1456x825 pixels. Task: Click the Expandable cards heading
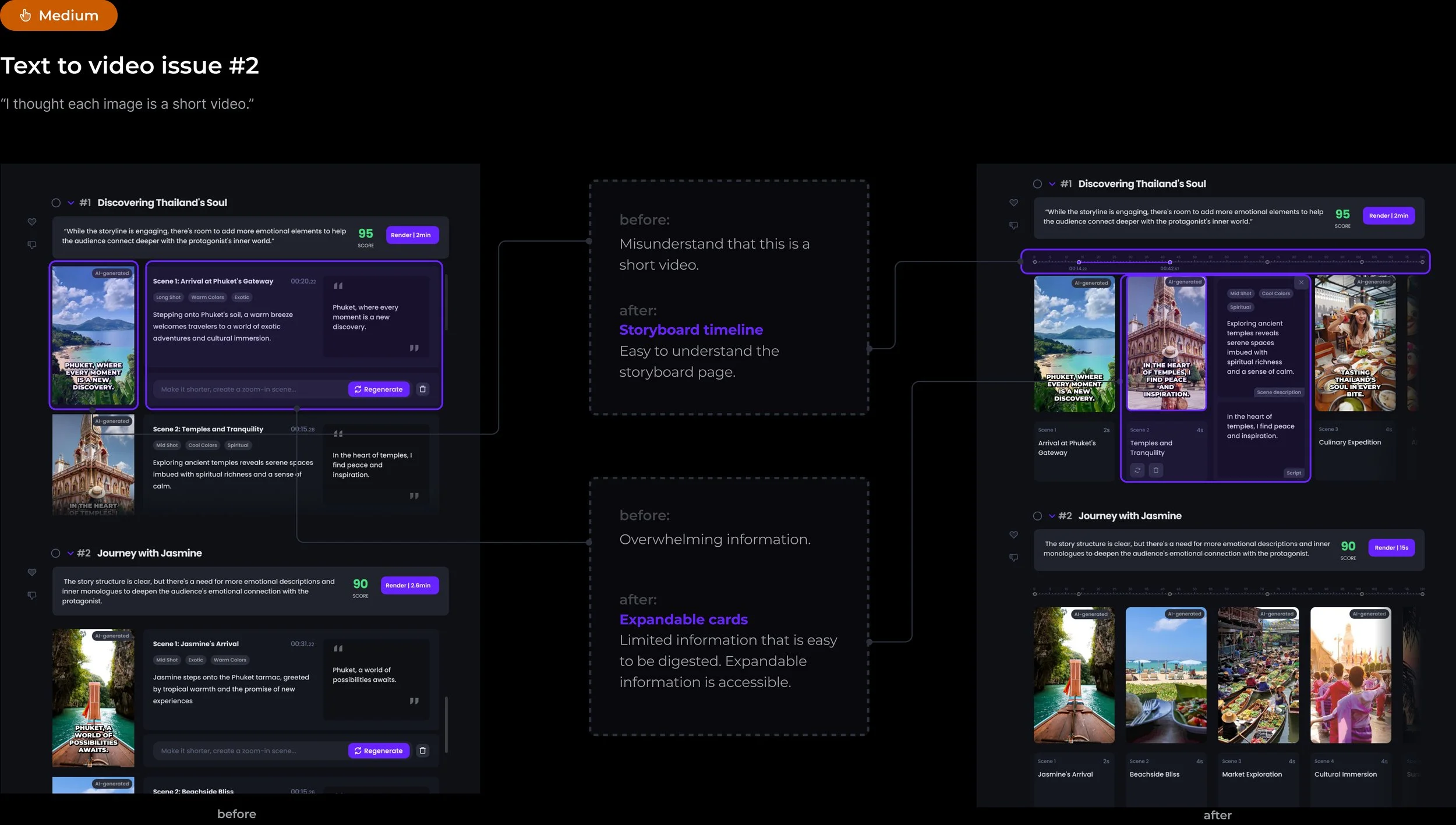[x=683, y=619]
